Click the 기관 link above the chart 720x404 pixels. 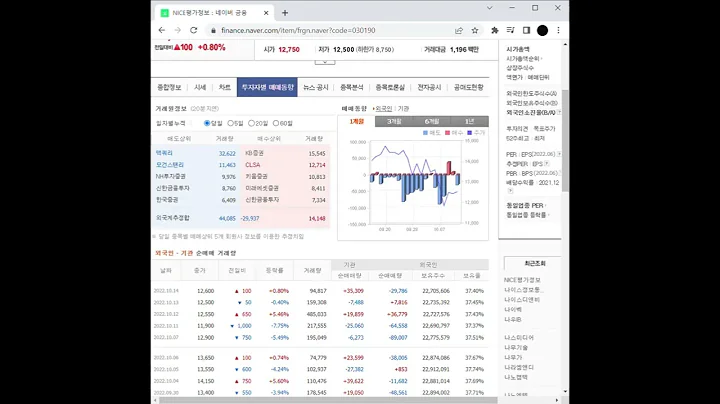403,109
